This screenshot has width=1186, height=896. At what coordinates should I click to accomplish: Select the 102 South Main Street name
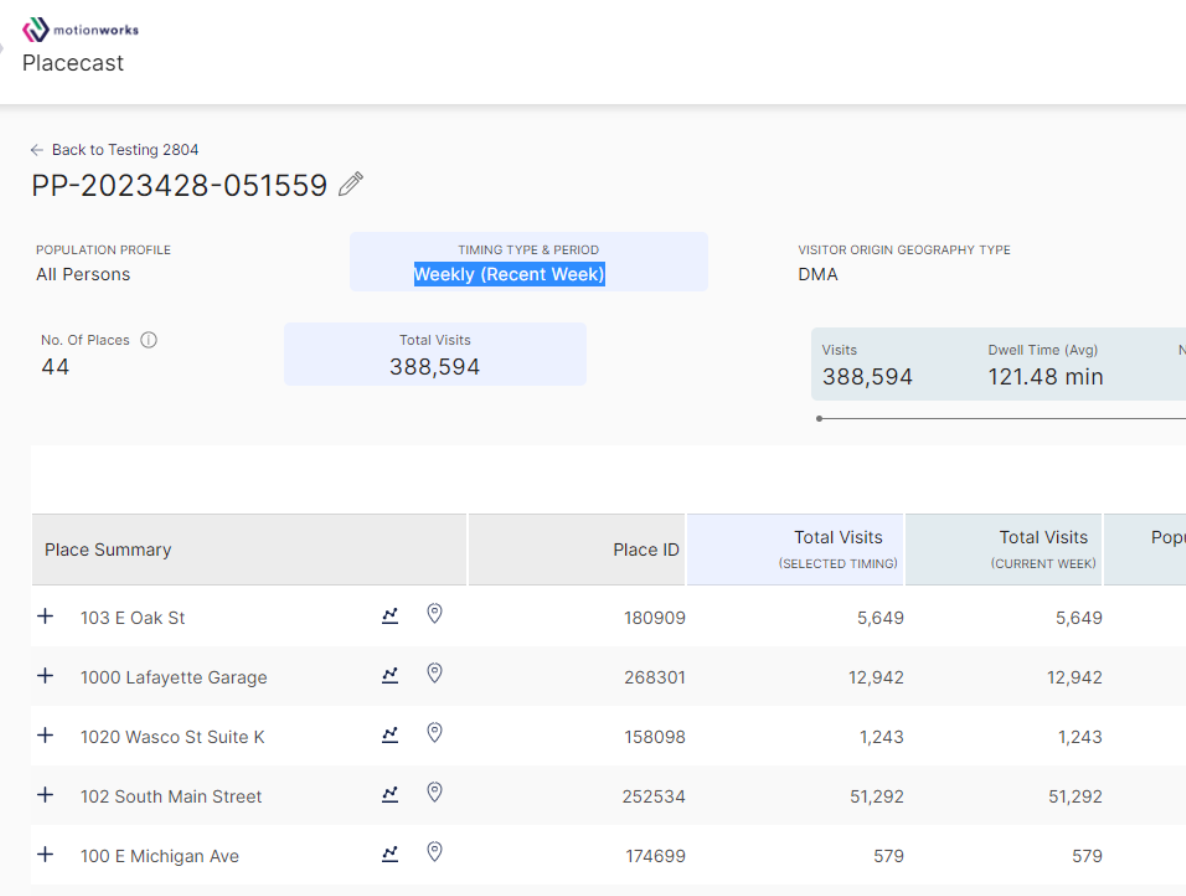[x=171, y=796]
